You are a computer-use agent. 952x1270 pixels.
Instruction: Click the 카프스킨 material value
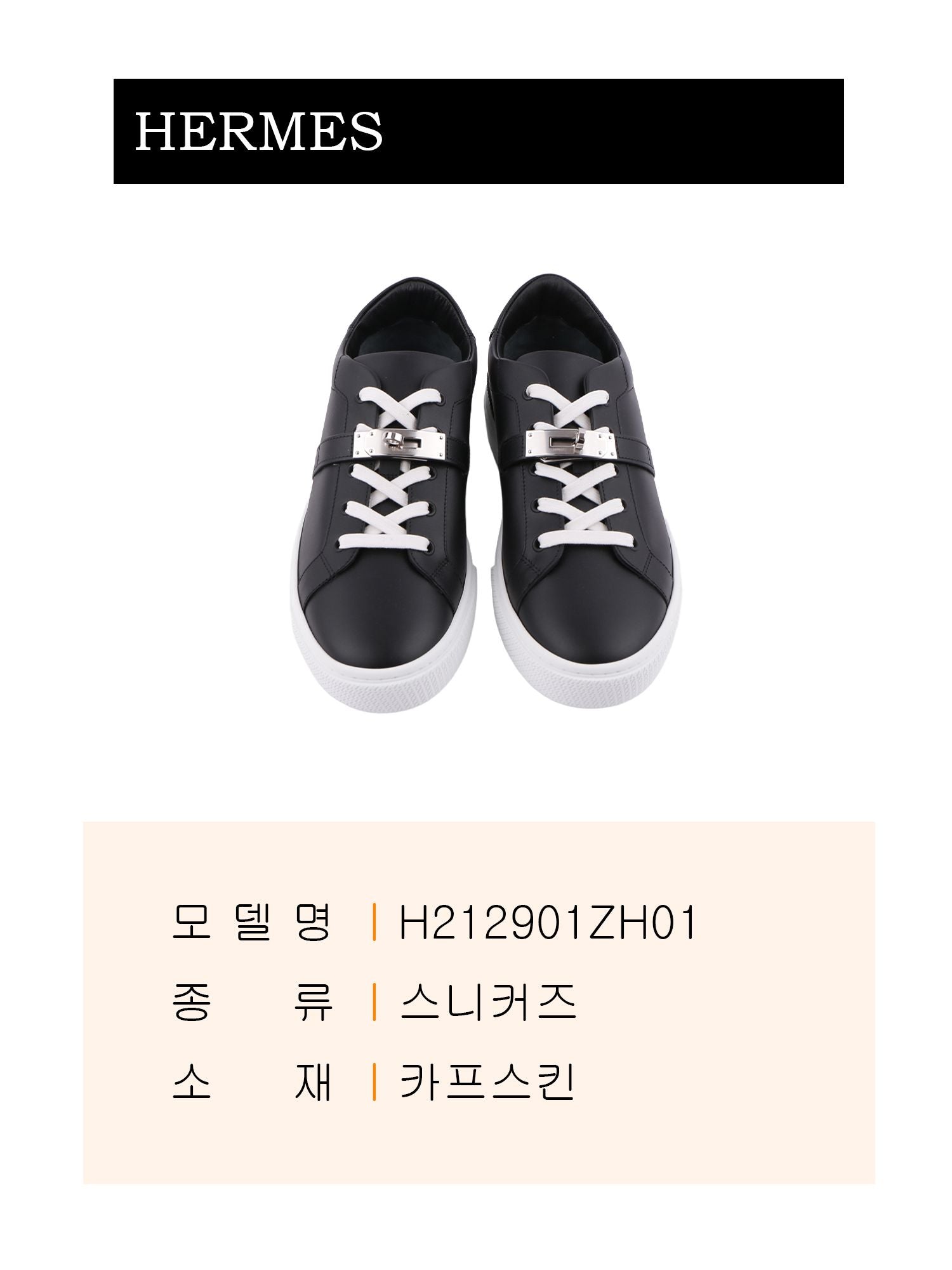pos(488,1081)
